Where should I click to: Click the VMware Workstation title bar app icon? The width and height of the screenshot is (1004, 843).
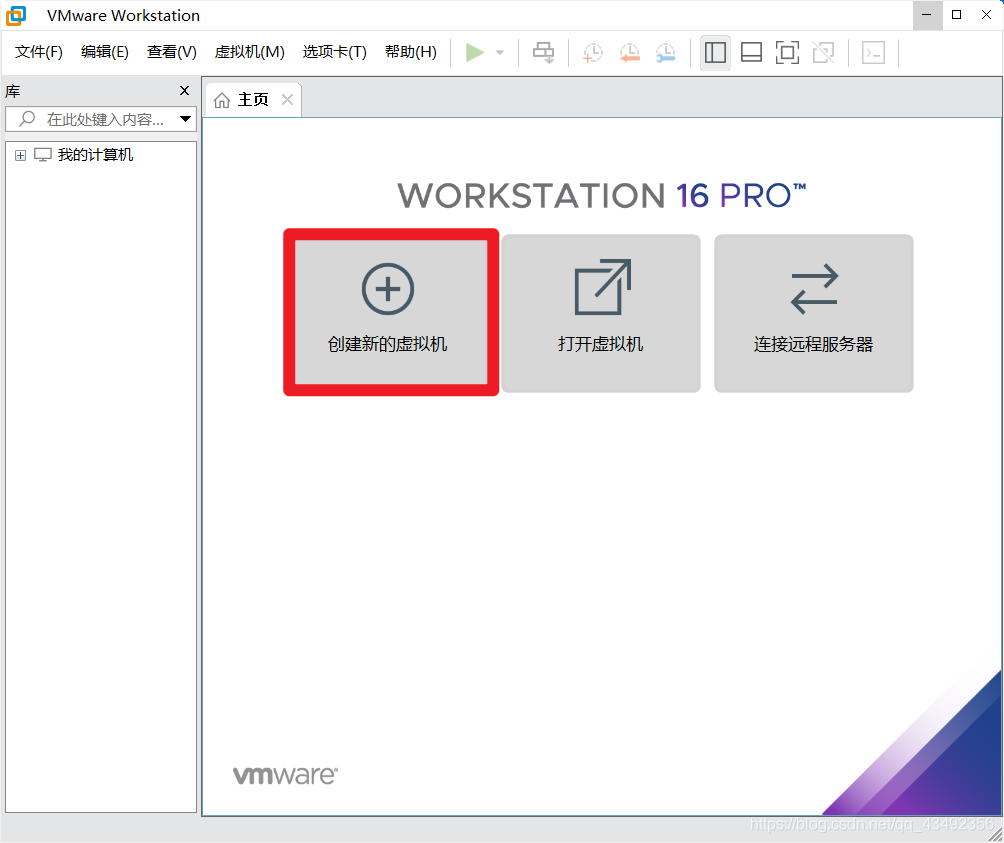(16, 15)
